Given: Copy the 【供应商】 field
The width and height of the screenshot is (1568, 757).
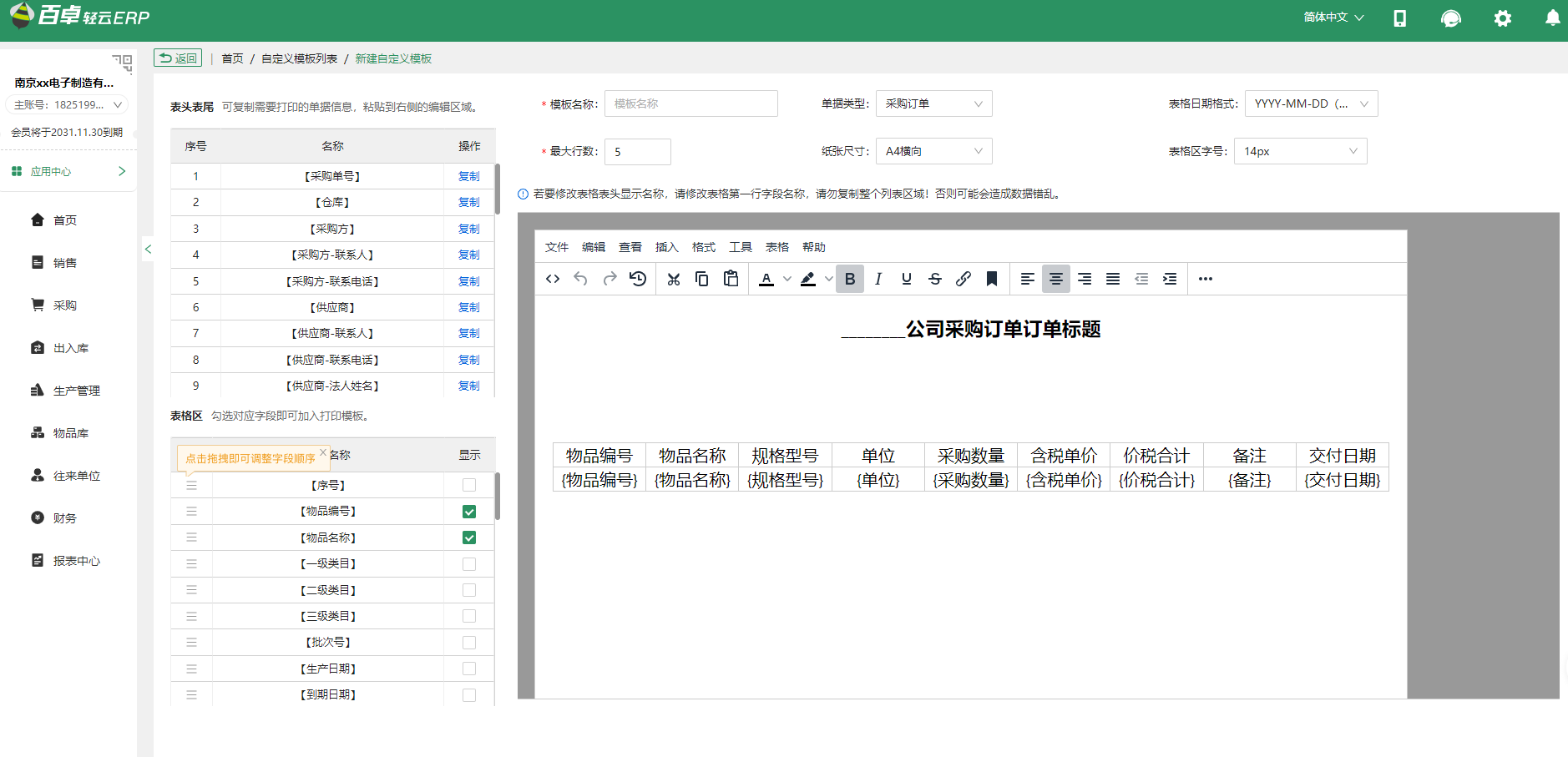Looking at the screenshot, I should (x=469, y=308).
